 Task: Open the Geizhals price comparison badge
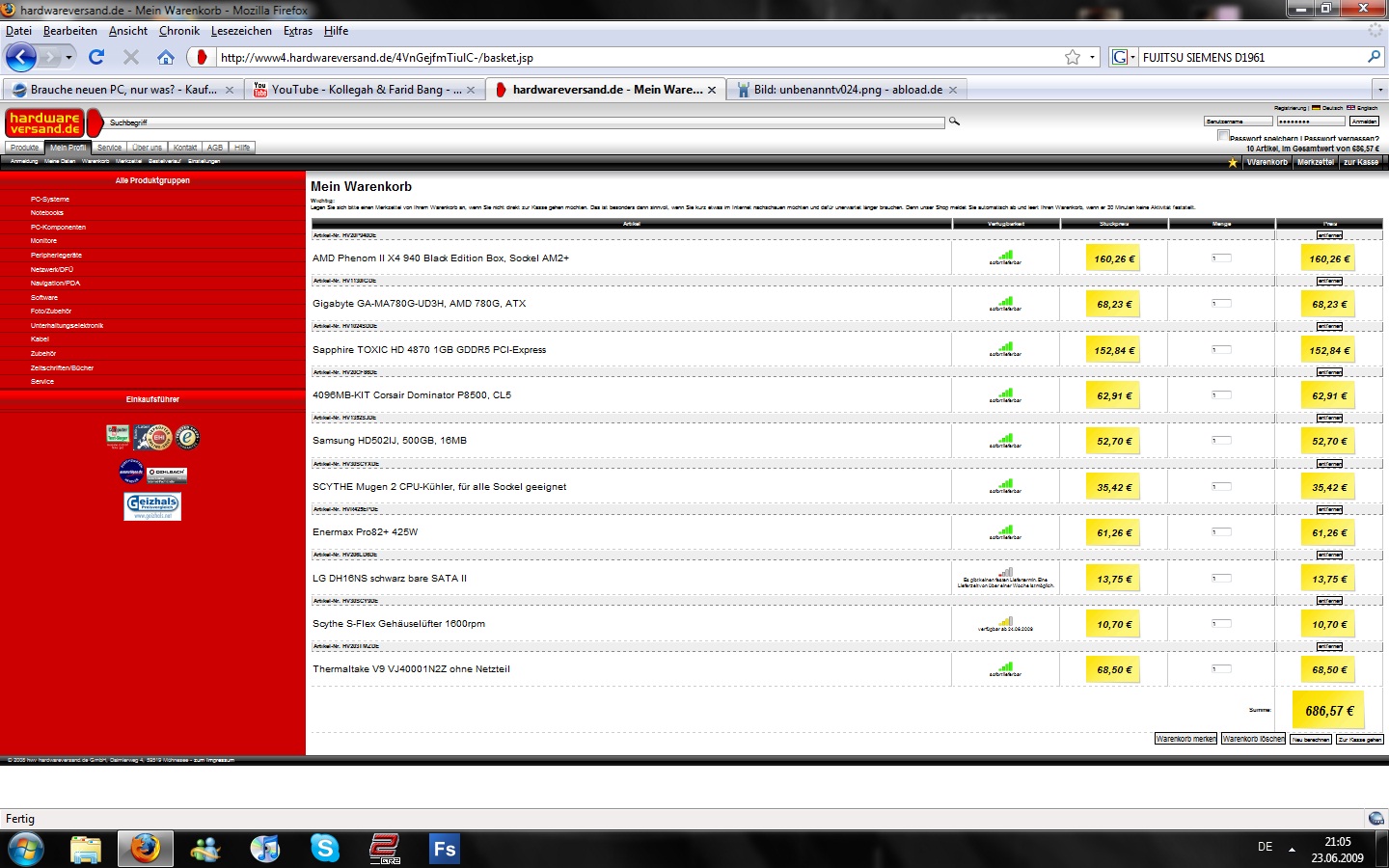(x=152, y=505)
